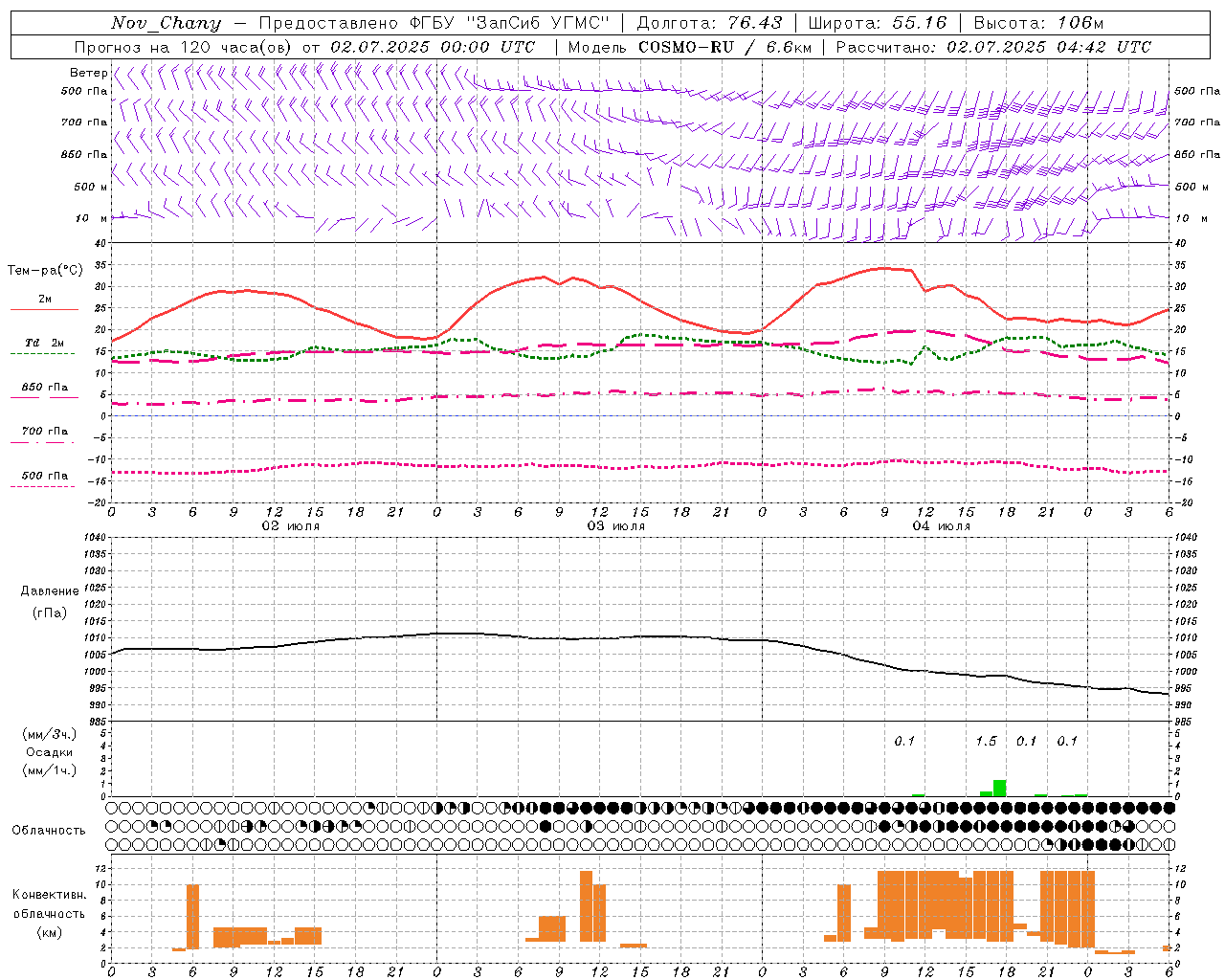
Task: Click the Конвективн. облачность label
Action: 49,904
